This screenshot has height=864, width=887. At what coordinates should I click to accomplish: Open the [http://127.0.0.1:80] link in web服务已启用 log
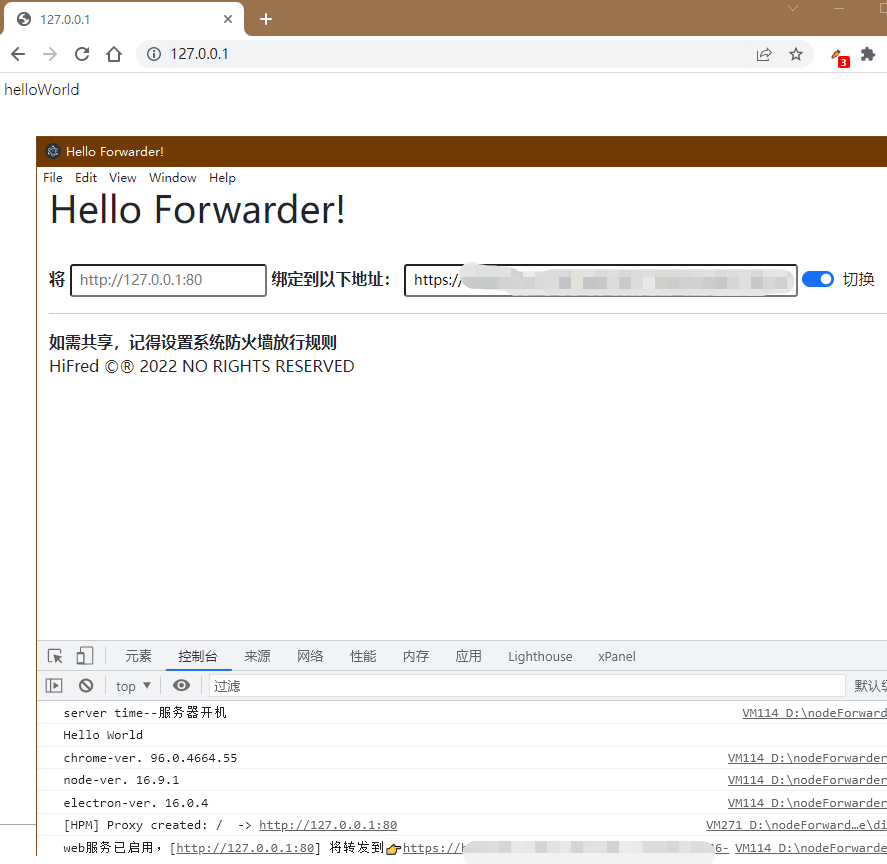click(246, 848)
